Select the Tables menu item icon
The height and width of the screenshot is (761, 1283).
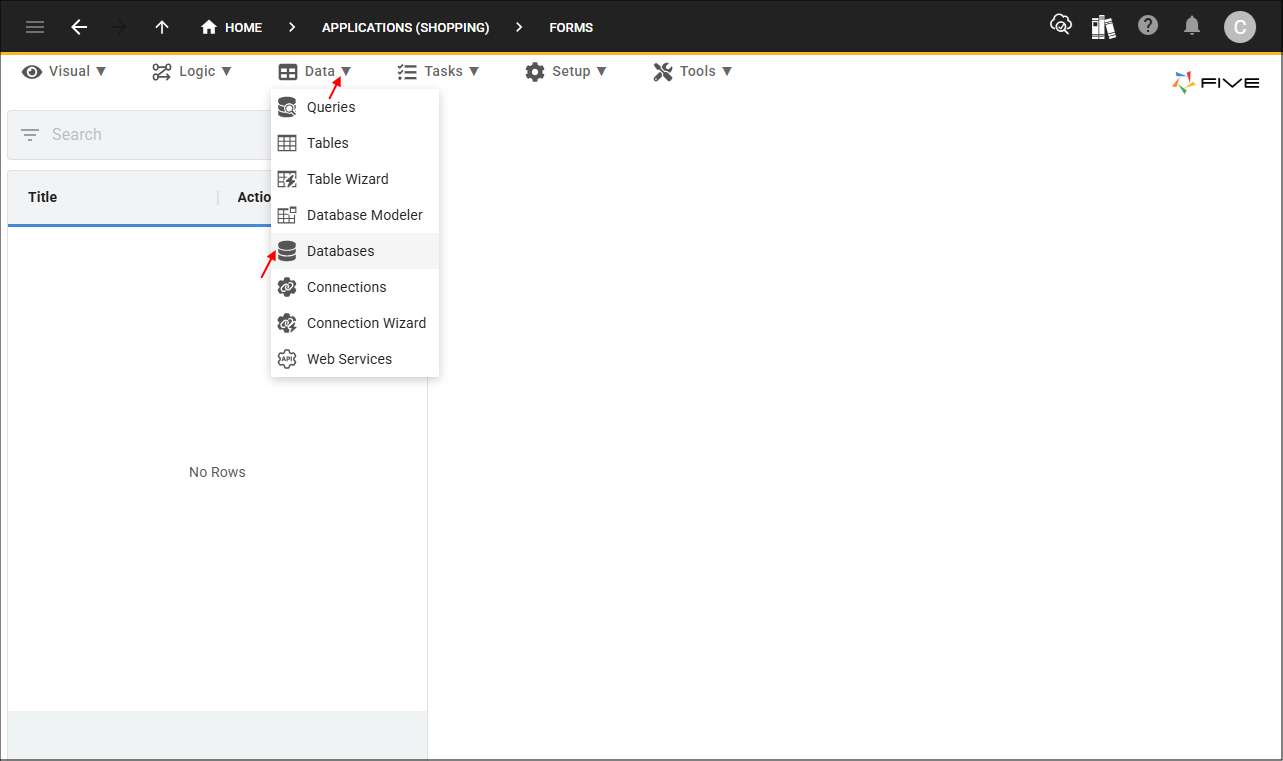(x=287, y=143)
